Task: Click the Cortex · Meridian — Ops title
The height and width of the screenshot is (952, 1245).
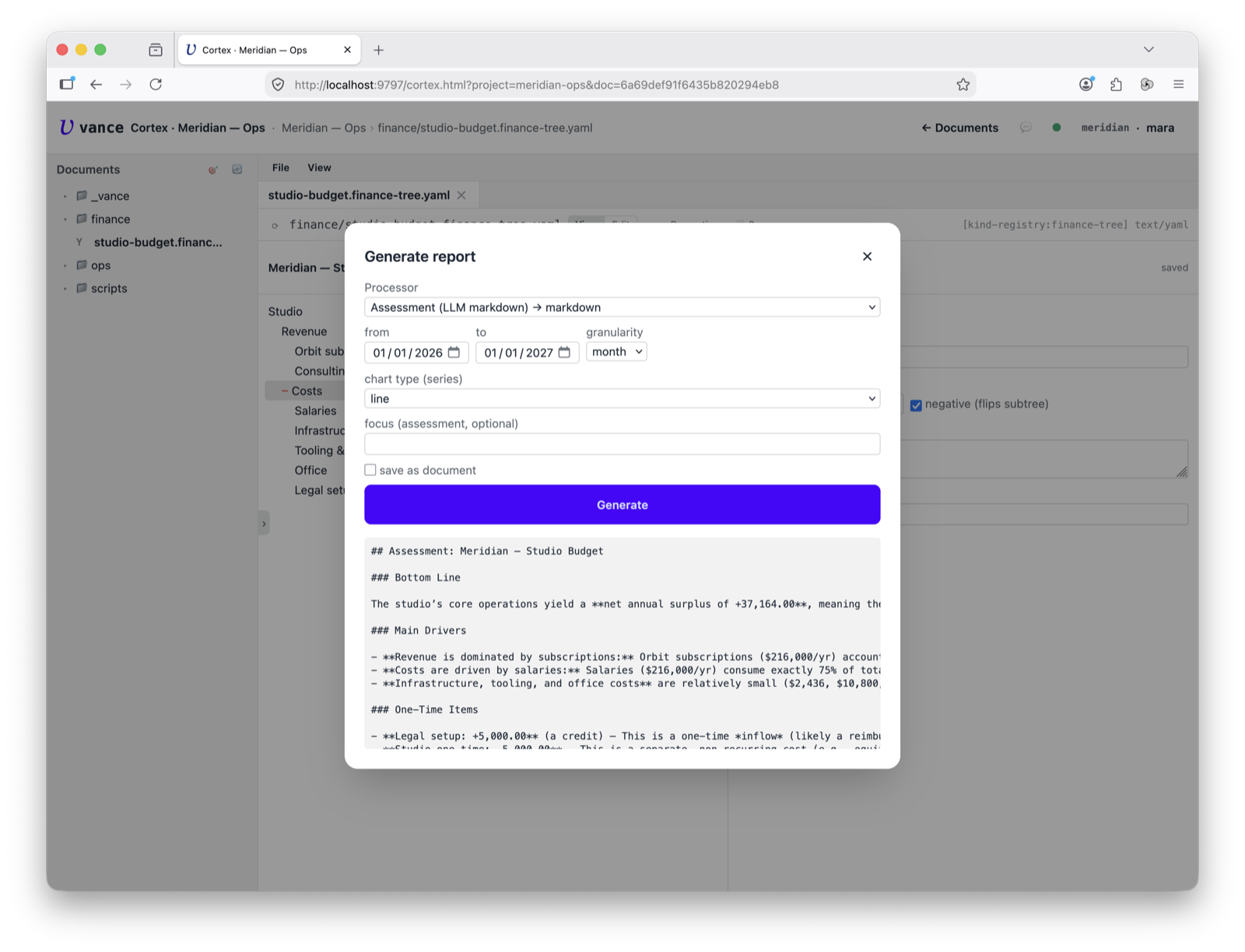Action: [198, 128]
